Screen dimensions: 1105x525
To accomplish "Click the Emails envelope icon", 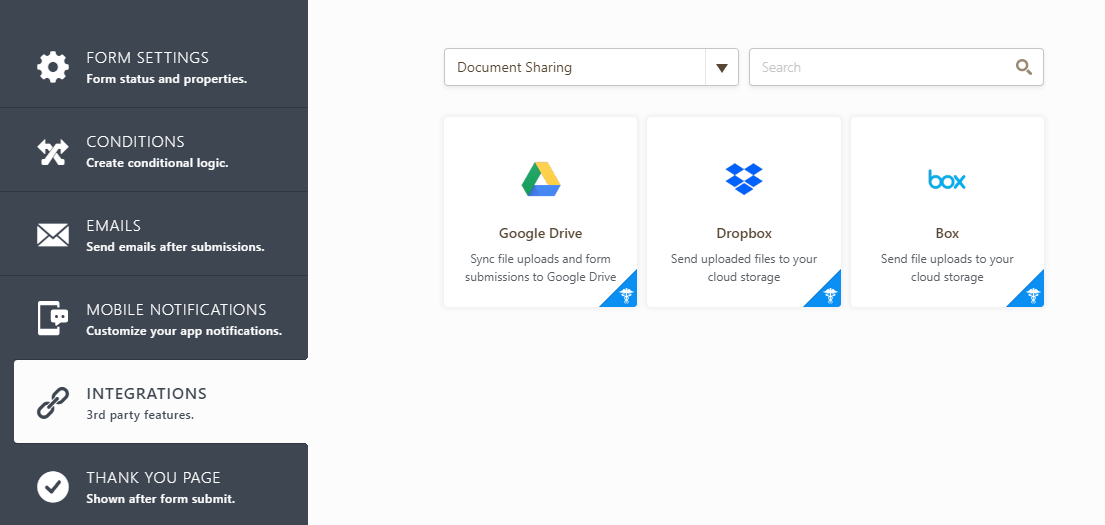I will pyautogui.click(x=53, y=235).
